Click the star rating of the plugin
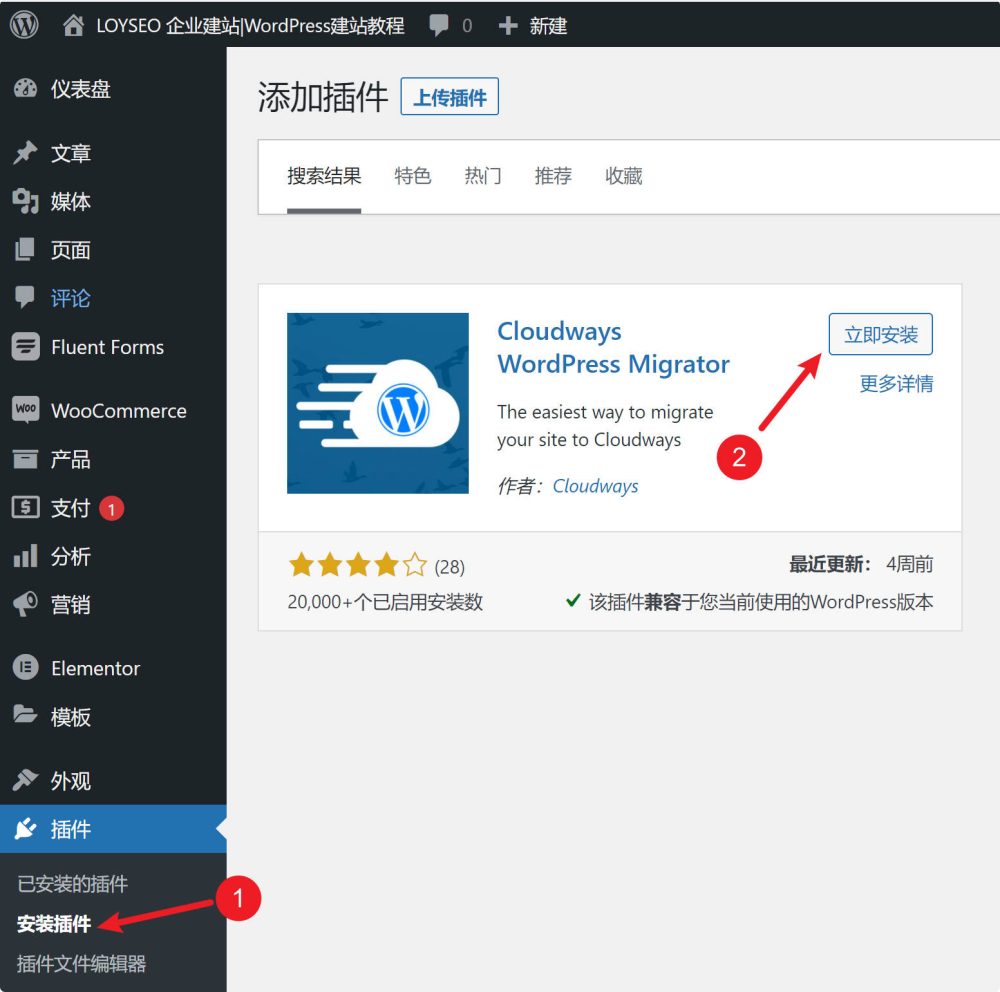The image size is (1000, 992). 358,565
